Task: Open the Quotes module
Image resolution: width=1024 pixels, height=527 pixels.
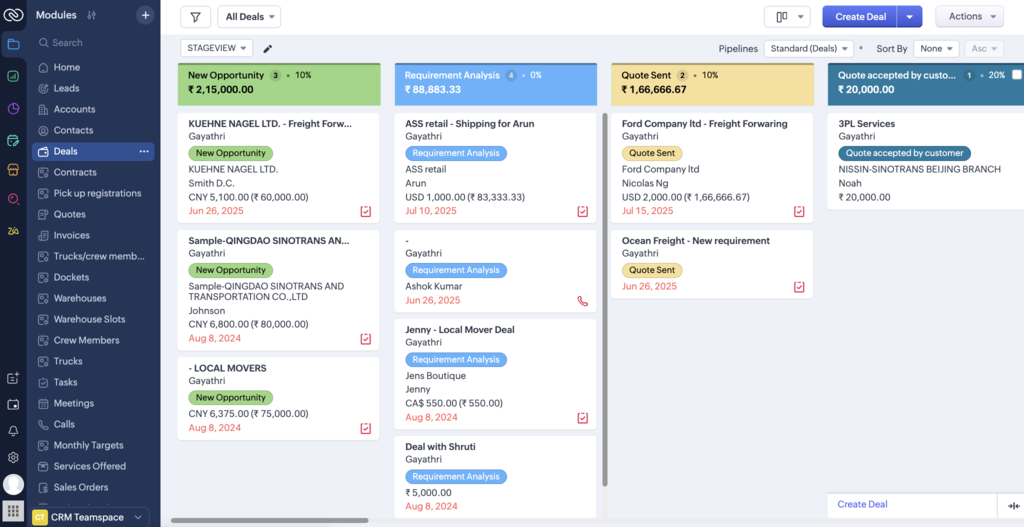Action: (69, 214)
